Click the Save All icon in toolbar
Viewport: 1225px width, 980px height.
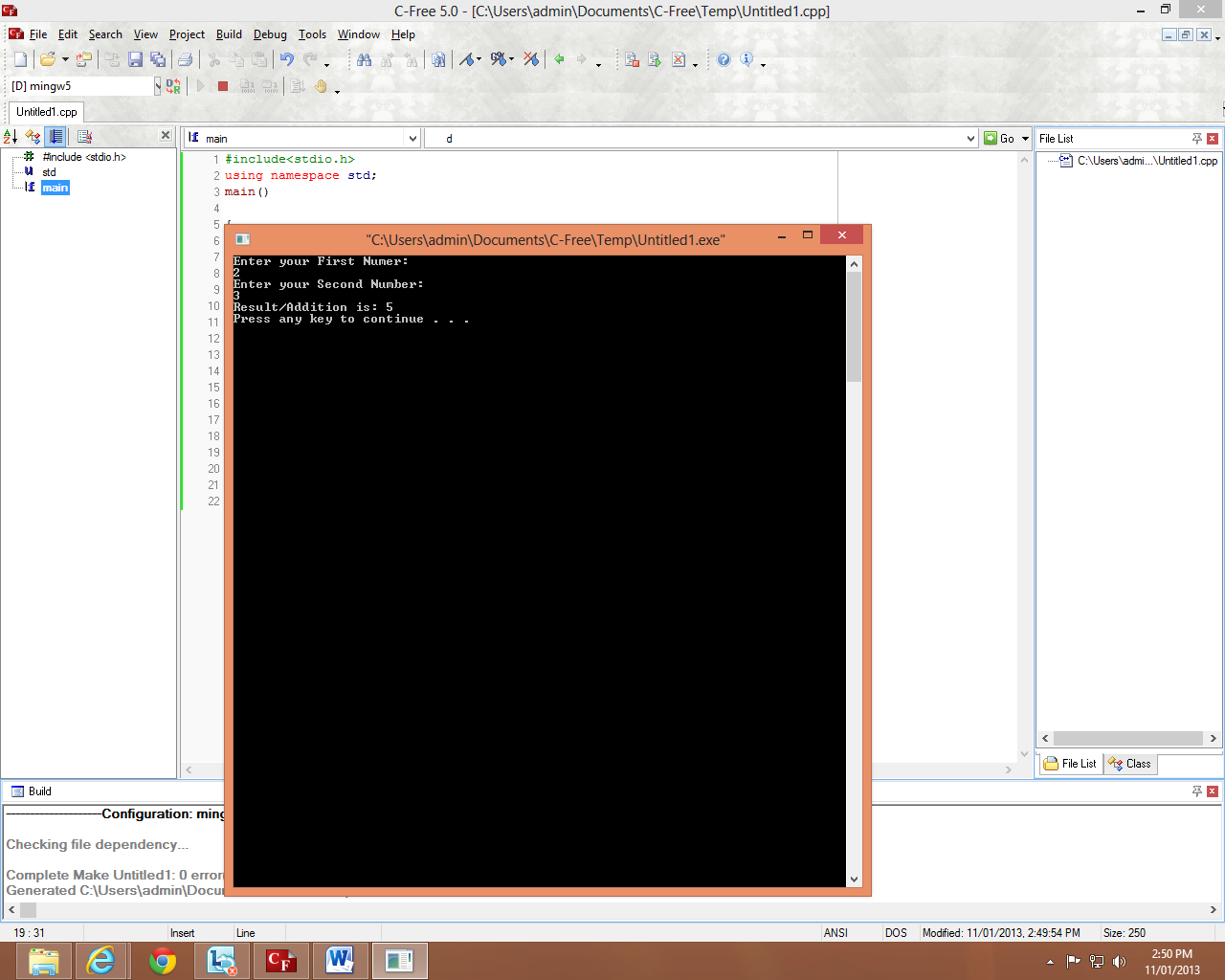click(x=159, y=59)
